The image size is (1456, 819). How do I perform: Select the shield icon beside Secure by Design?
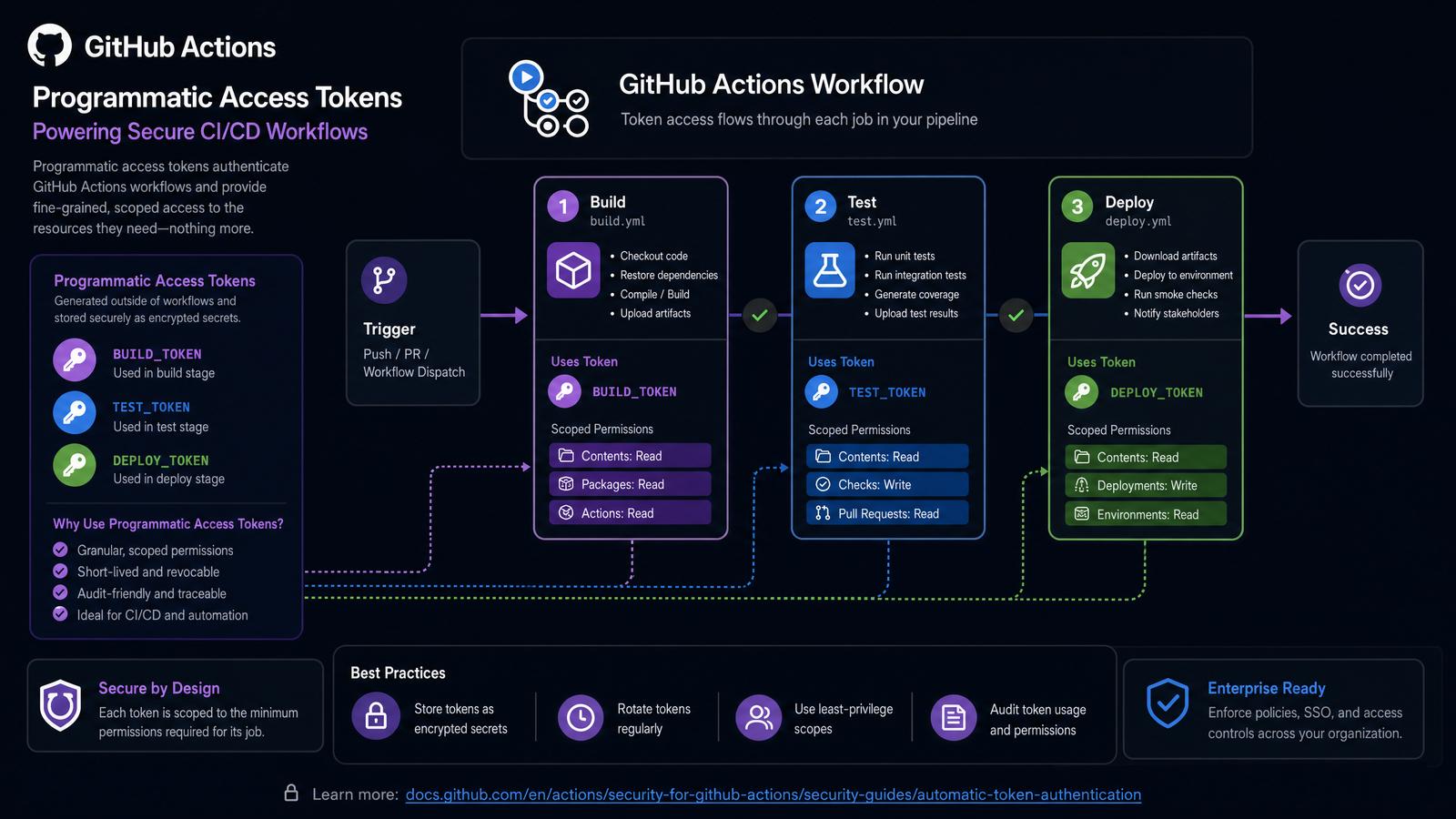click(61, 705)
